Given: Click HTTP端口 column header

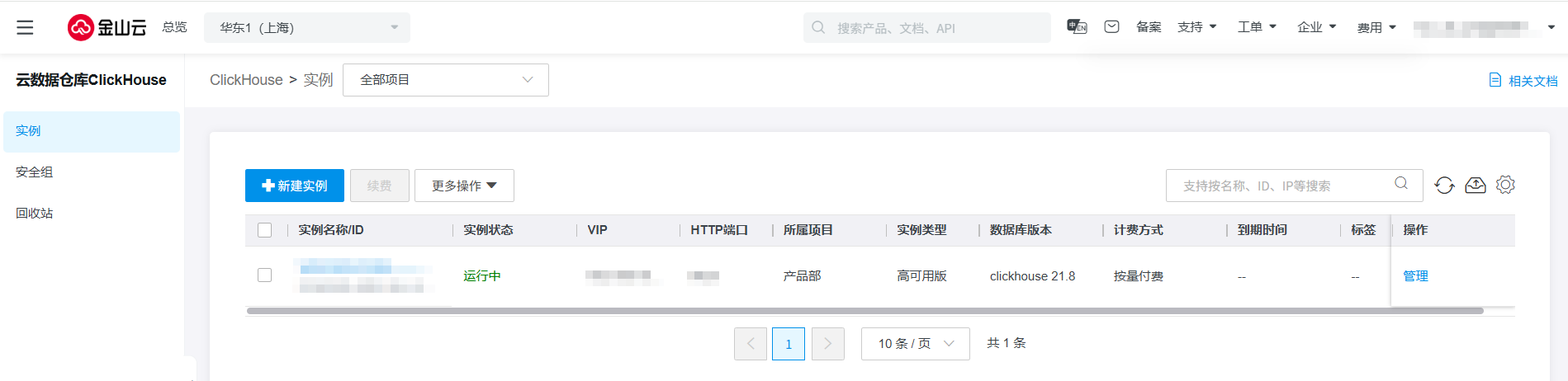Looking at the screenshot, I should (x=718, y=230).
